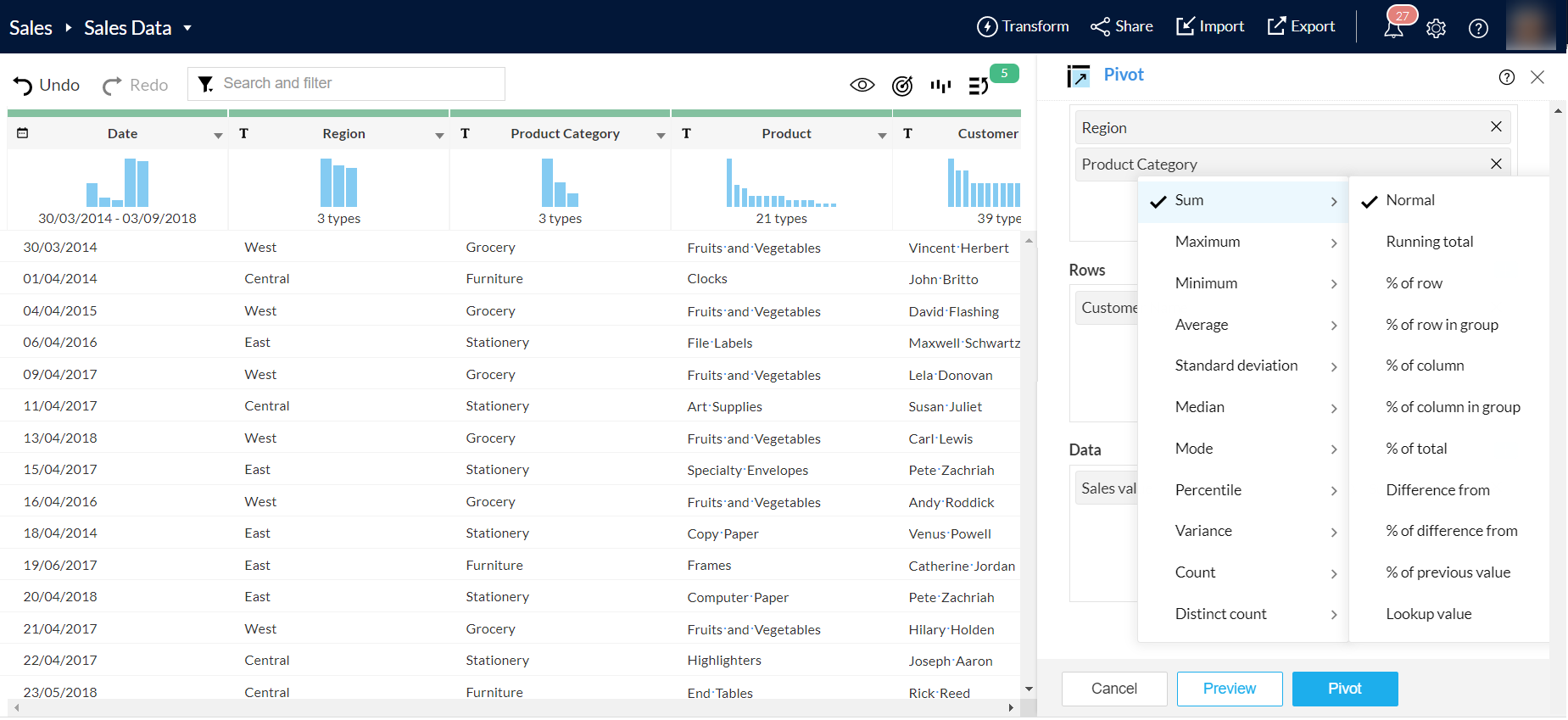
Task: Select Sum aggregation in menu
Action: pos(1243,201)
